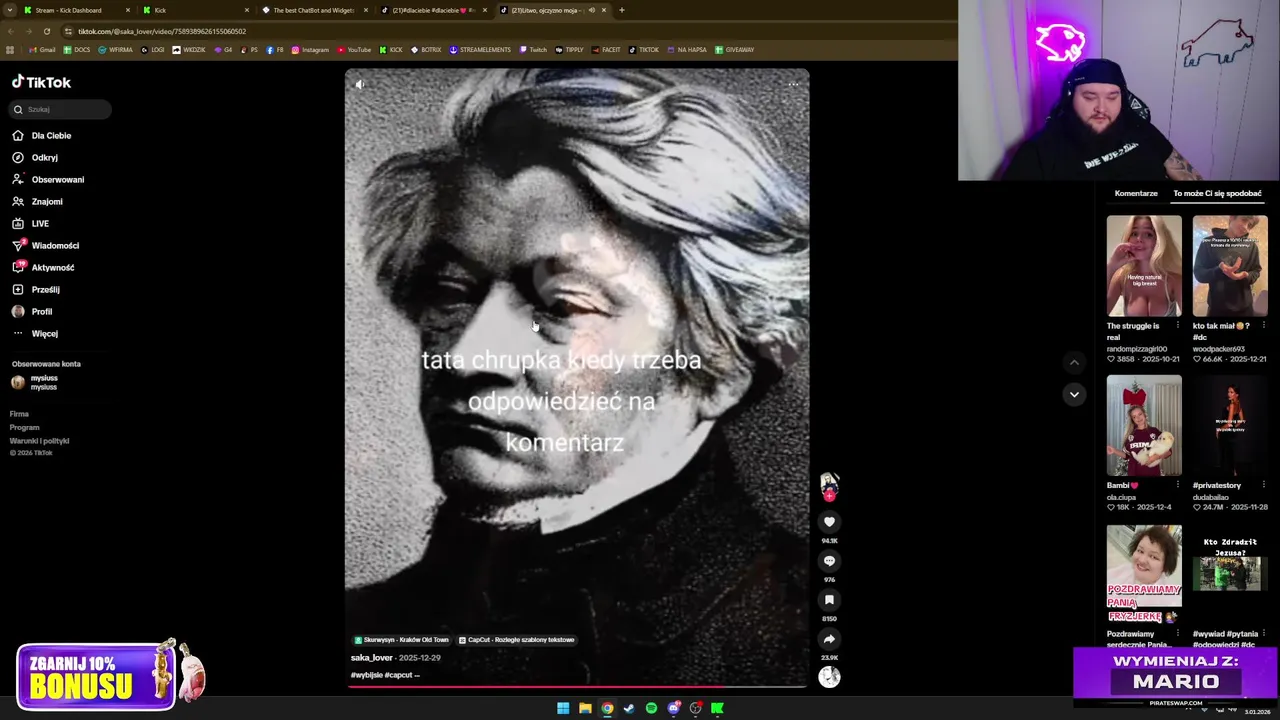The height and width of the screenshot is (720, 1280).
Task: Open the TikTok logo home link
Action: point(41,82)
